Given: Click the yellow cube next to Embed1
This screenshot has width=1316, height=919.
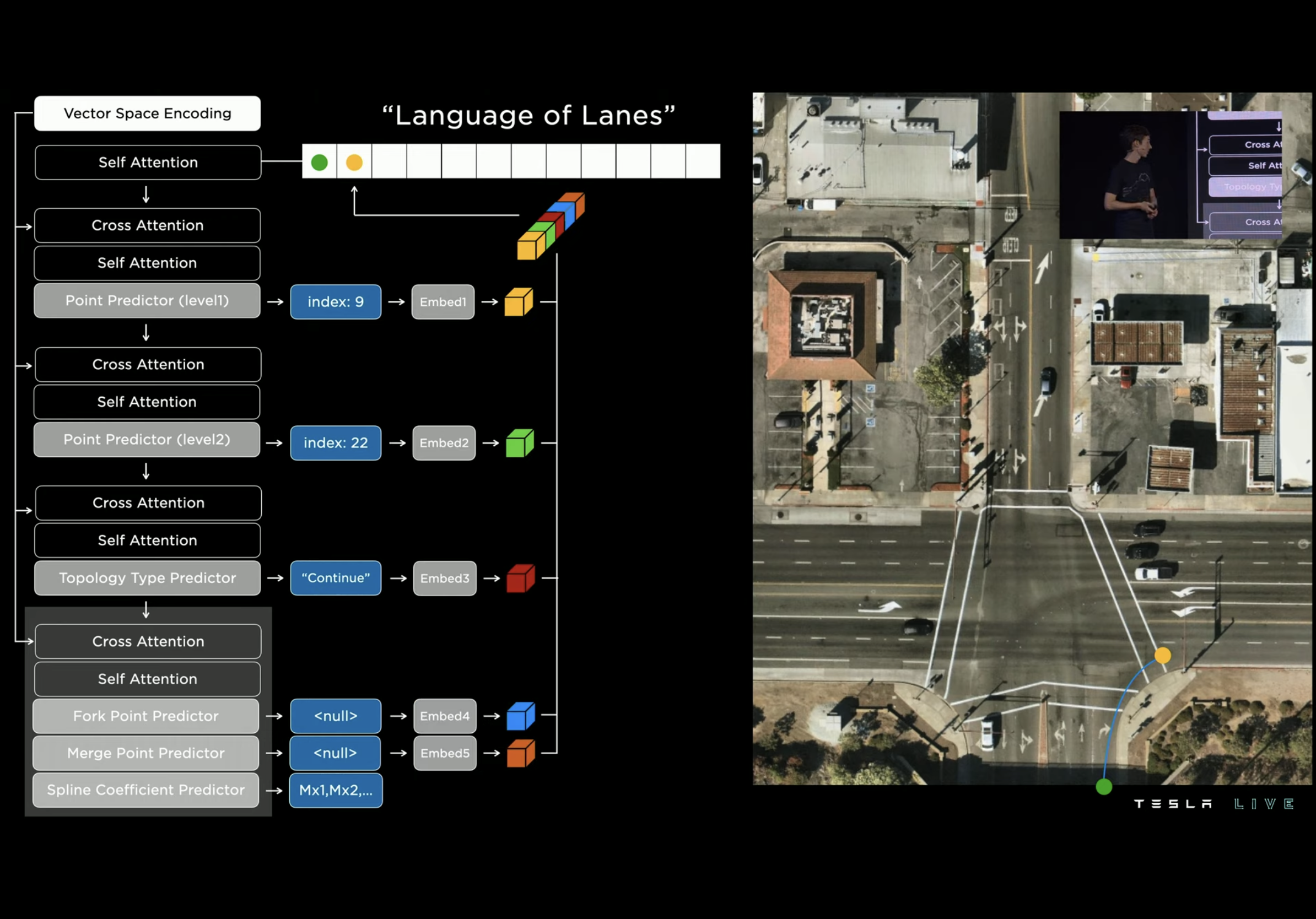Looking at the screenshot, I should point(518,302).
